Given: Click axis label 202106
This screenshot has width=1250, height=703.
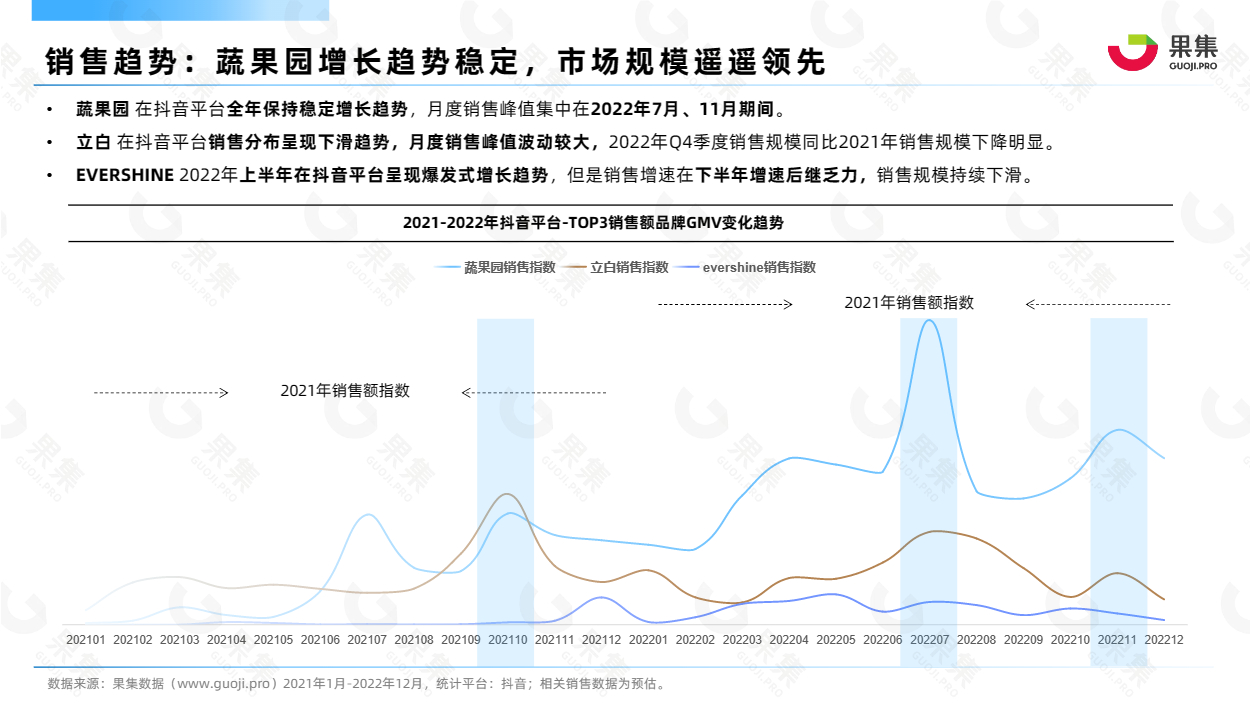Looking at the screenshot, I should tap(320, 639).
